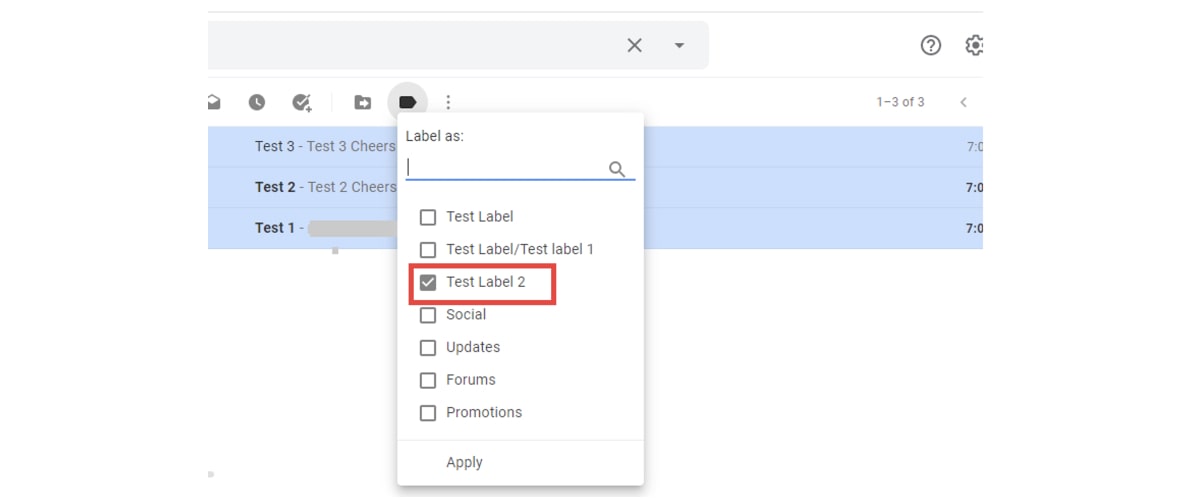Go to newer page chevron
Viewport: 1200px width, 500px height.
964,102
